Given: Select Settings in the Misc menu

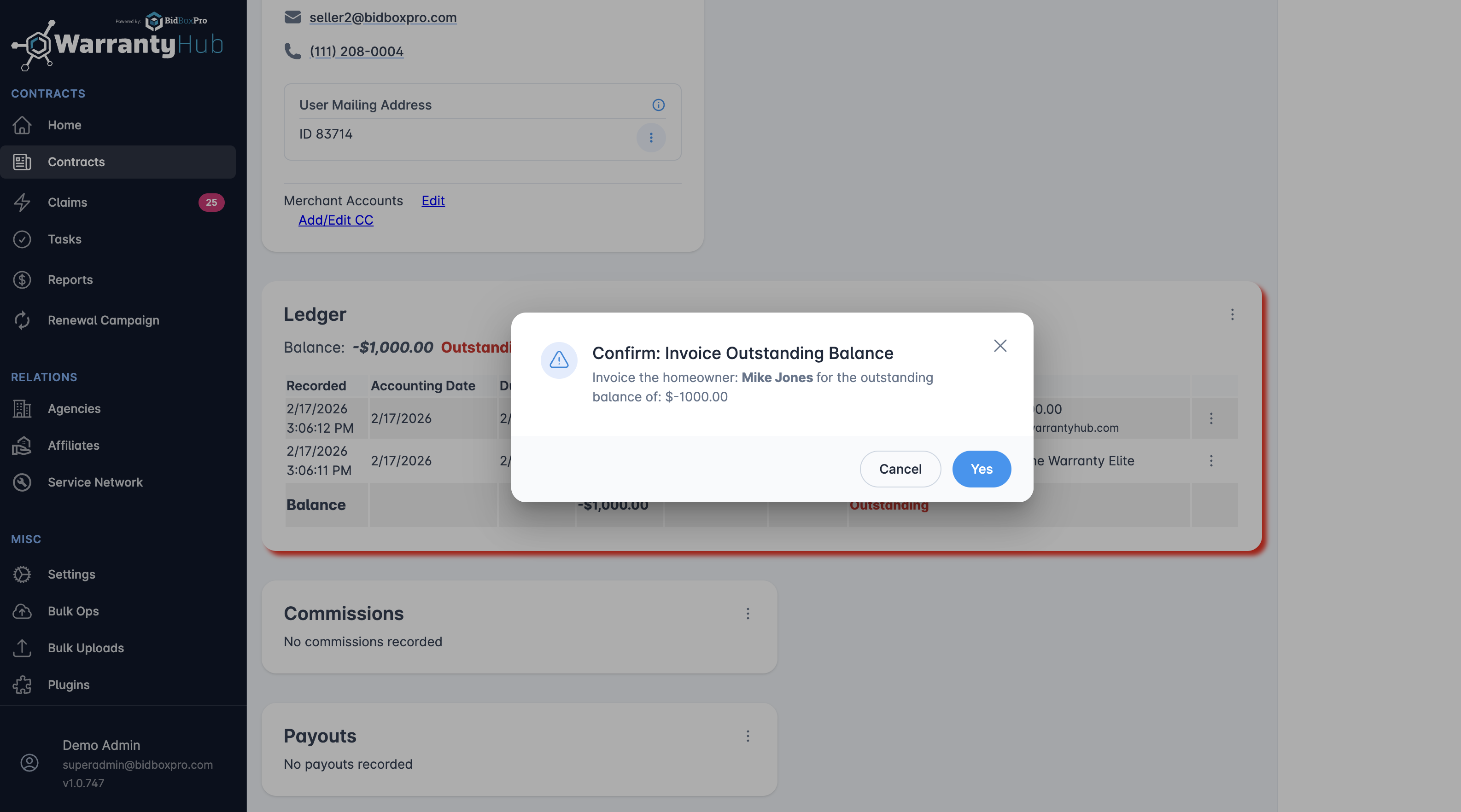Looking at the screenshot, I should 71,574.
